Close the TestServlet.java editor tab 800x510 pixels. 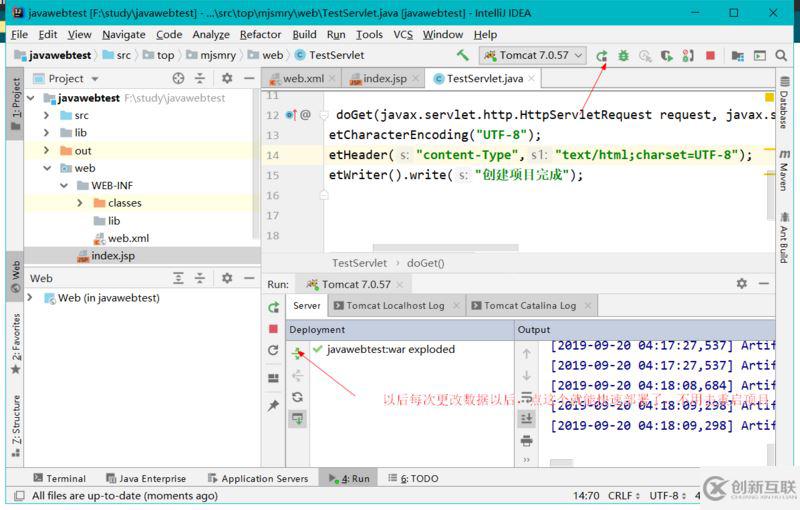click(530, 78)
